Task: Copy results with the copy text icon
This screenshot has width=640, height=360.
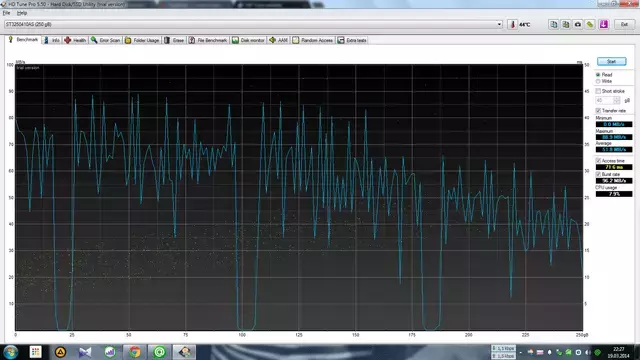Action: [553, 24]
